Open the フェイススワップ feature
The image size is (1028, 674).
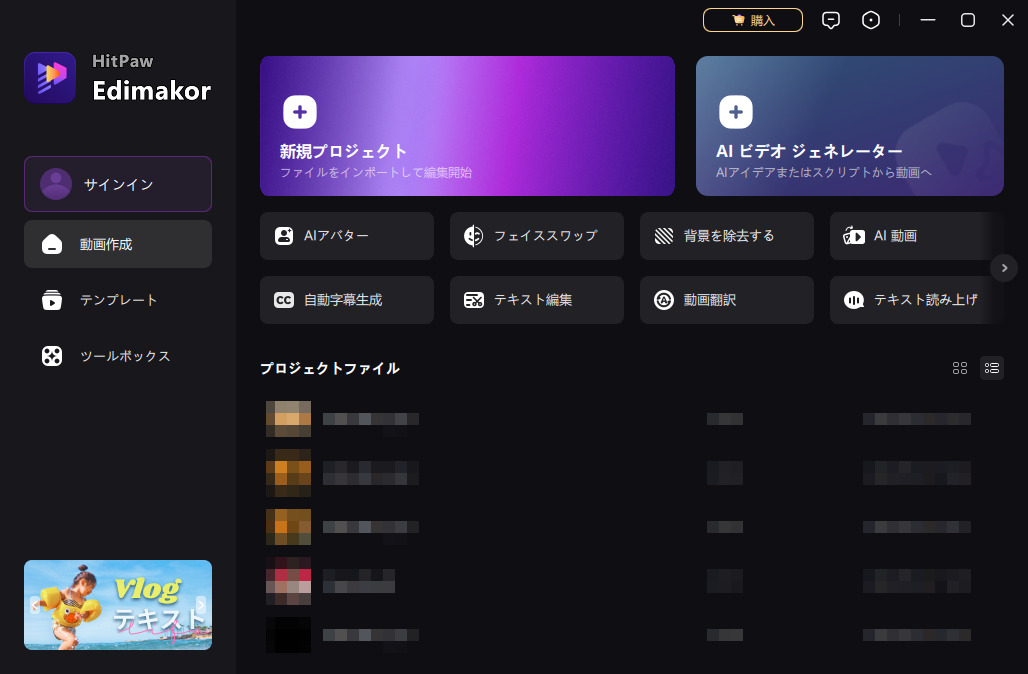coord(536,236)
